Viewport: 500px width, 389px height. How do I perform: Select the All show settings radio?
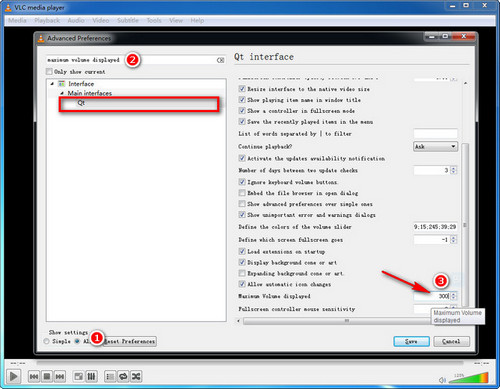tap(77, 341)
